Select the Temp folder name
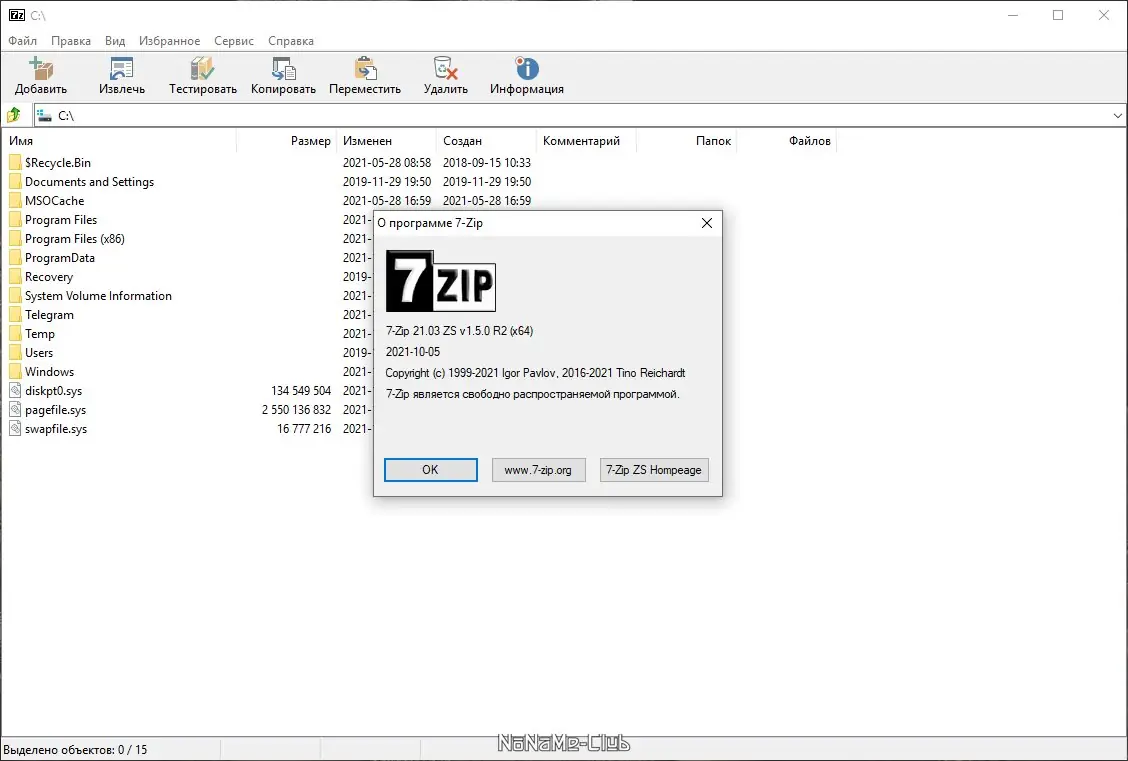The width and height of the screenshot is (1128, 761). pyautogui.click(x=40, y=334)
